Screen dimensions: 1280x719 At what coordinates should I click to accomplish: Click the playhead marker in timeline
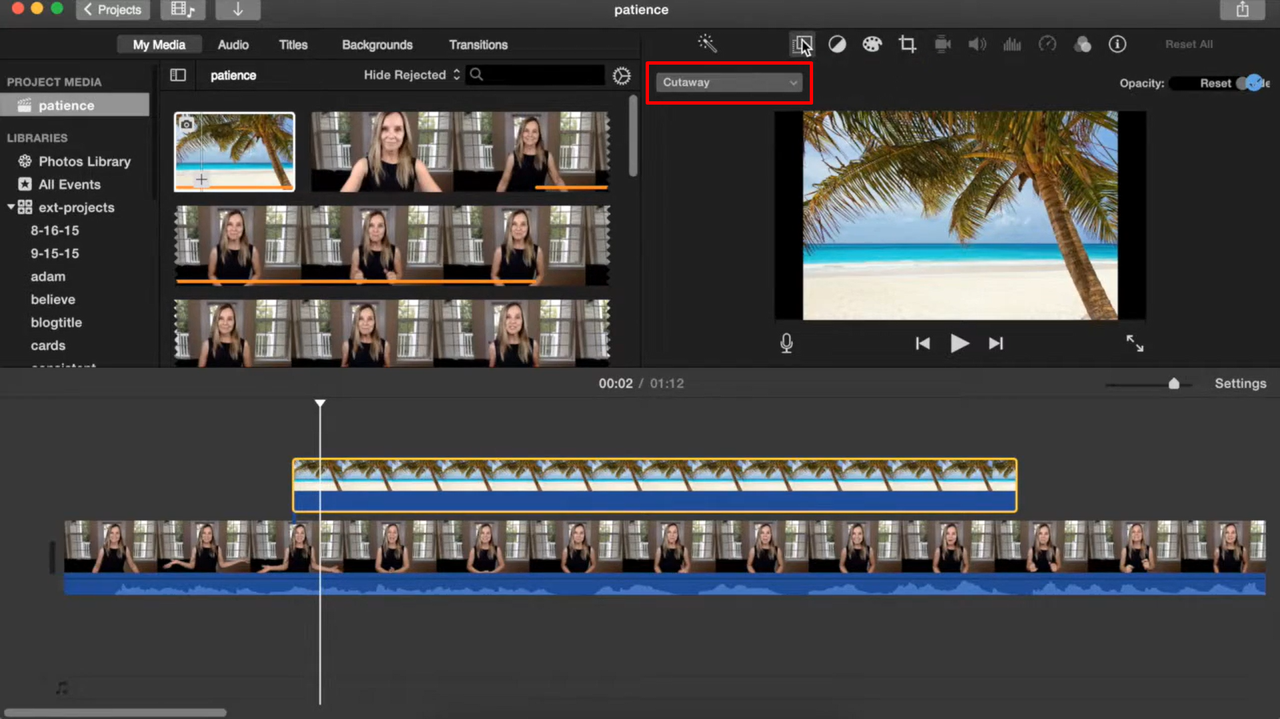[x=320, y=403]
